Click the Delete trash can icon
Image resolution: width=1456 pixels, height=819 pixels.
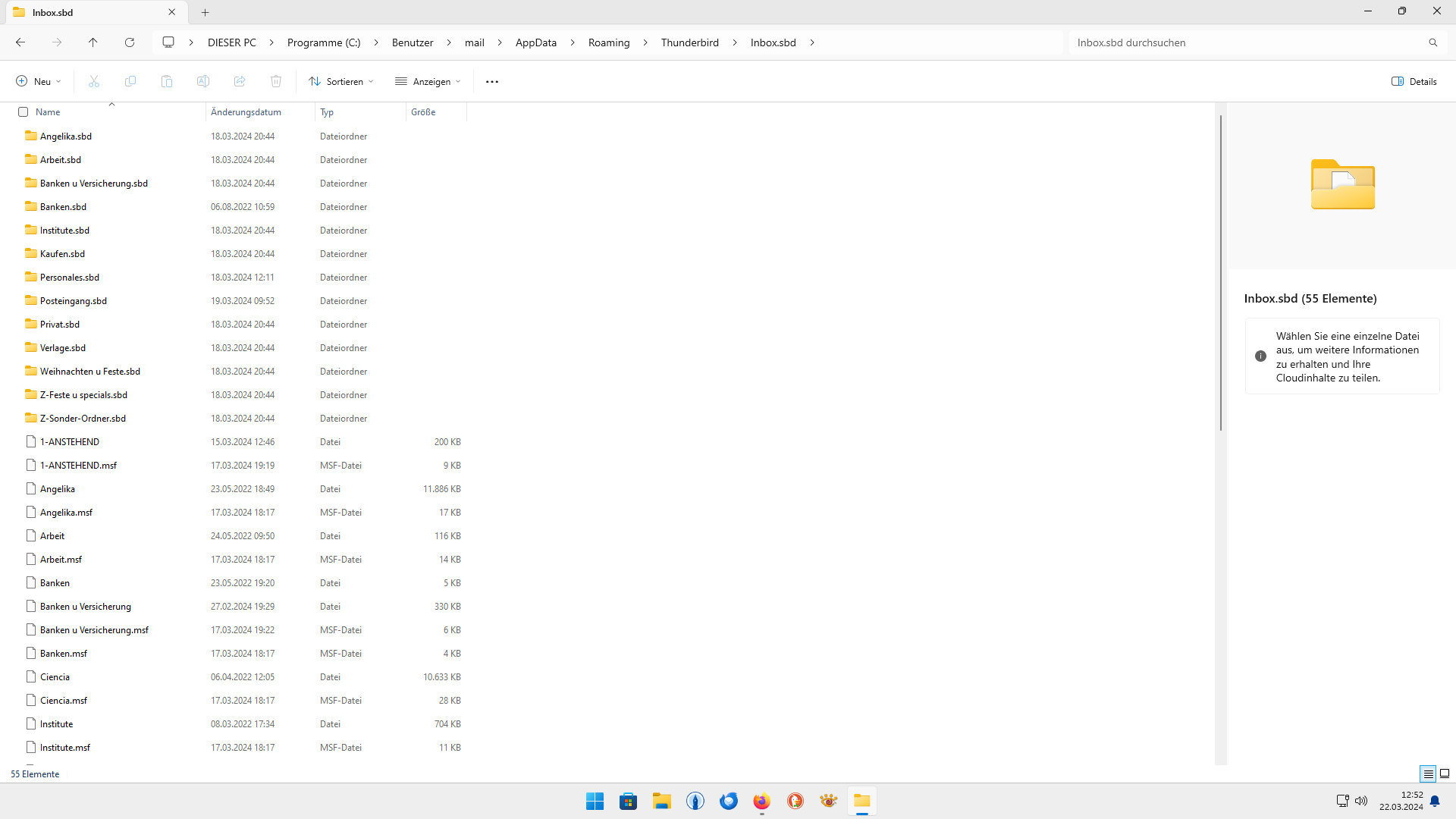tap(276, 81)
